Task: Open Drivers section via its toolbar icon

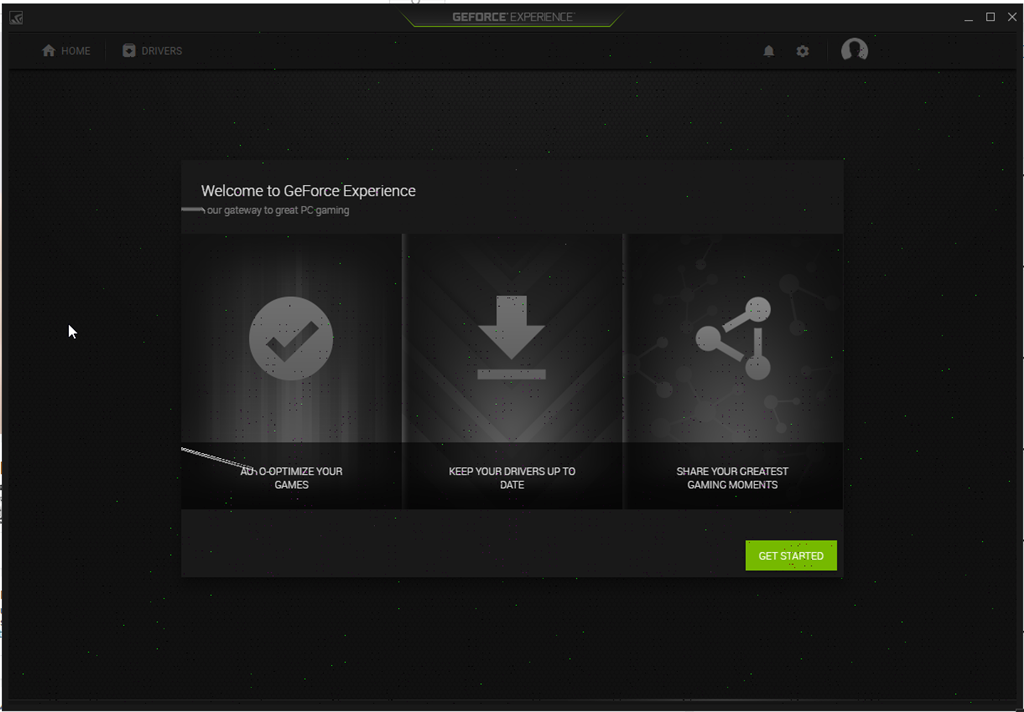Action: pyautogui.click(x=128, y=50)
